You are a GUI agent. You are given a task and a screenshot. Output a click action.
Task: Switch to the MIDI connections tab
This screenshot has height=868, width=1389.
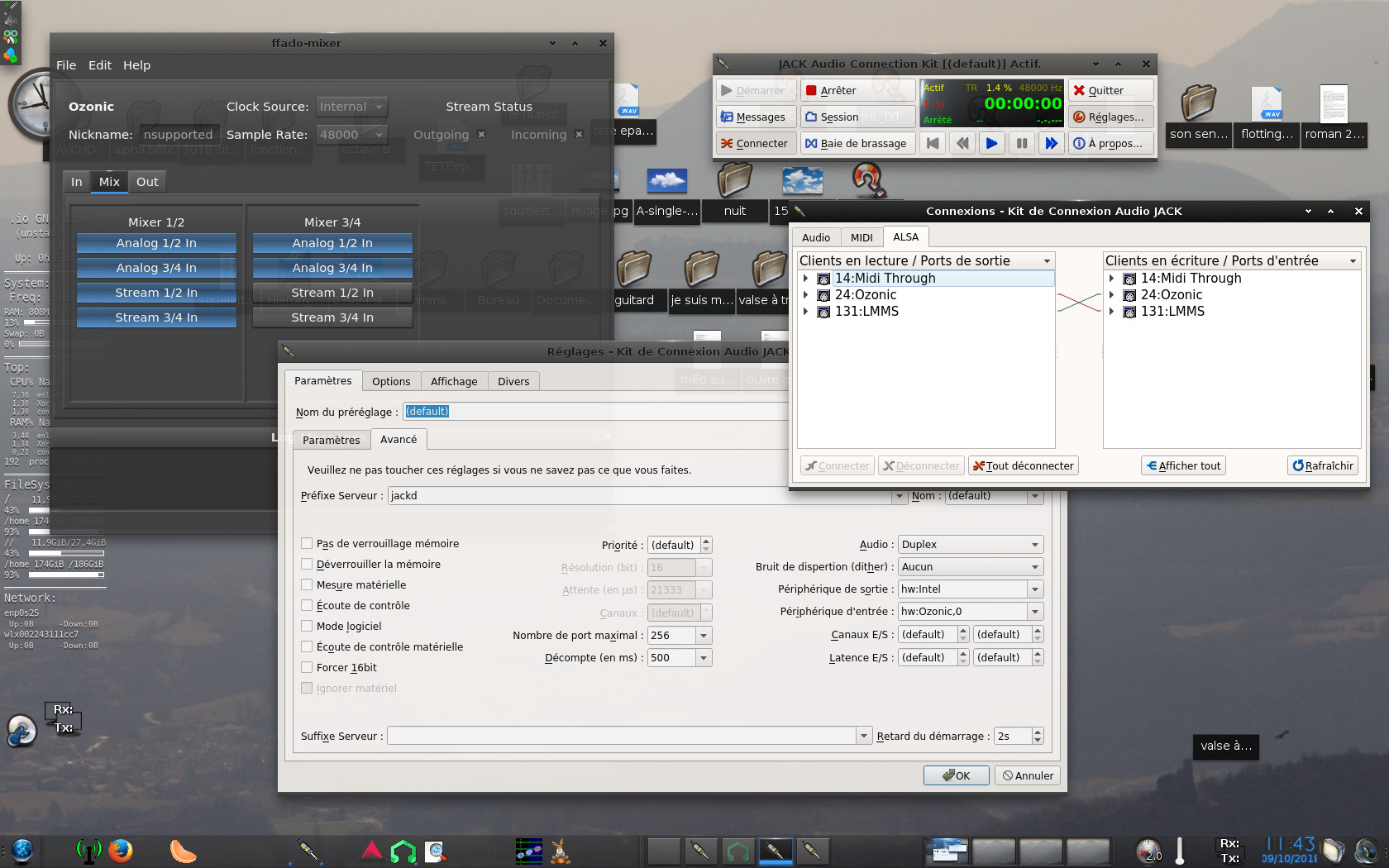point(862,237)
